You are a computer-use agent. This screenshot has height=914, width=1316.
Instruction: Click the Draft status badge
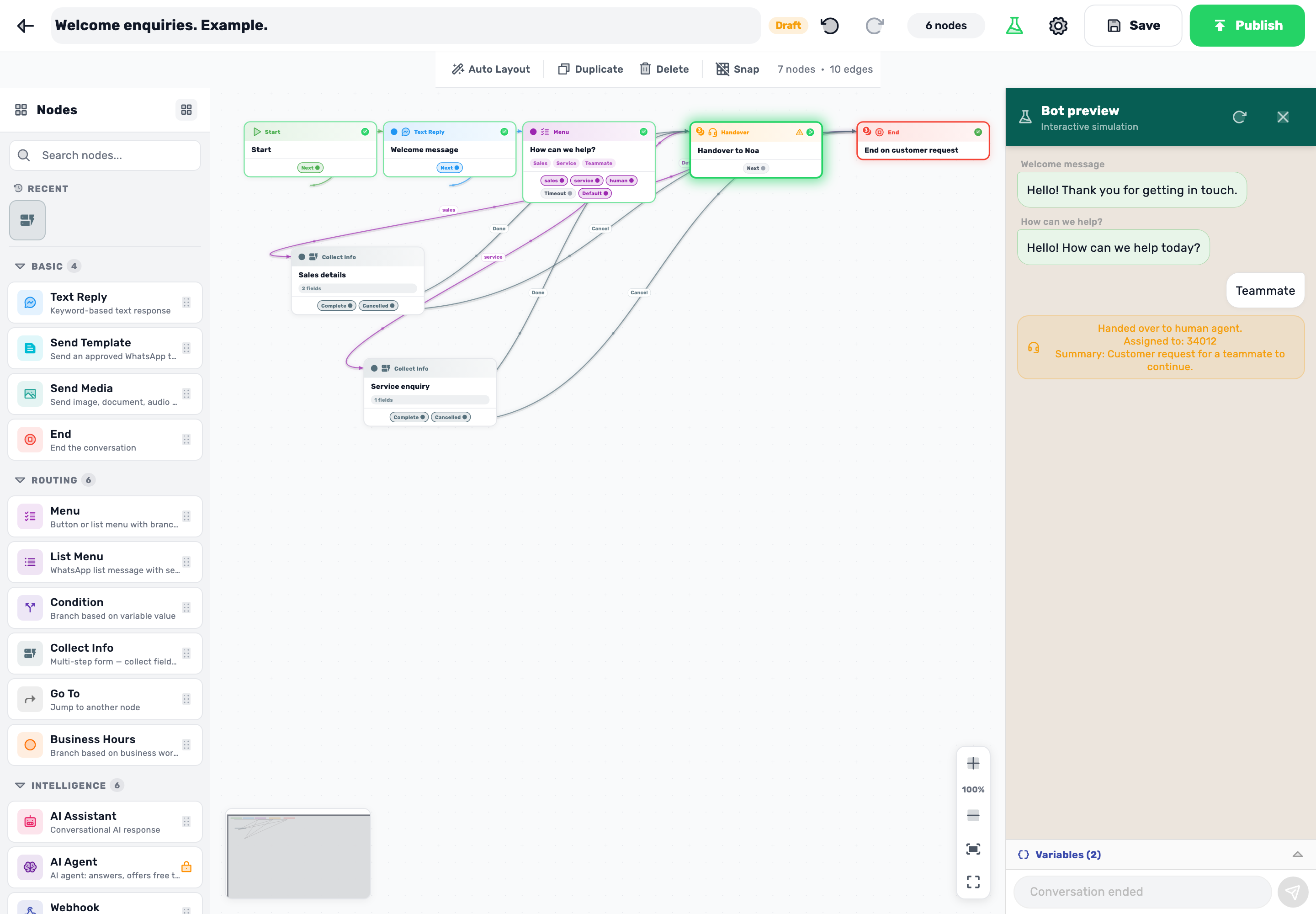(x=787, y=25)
